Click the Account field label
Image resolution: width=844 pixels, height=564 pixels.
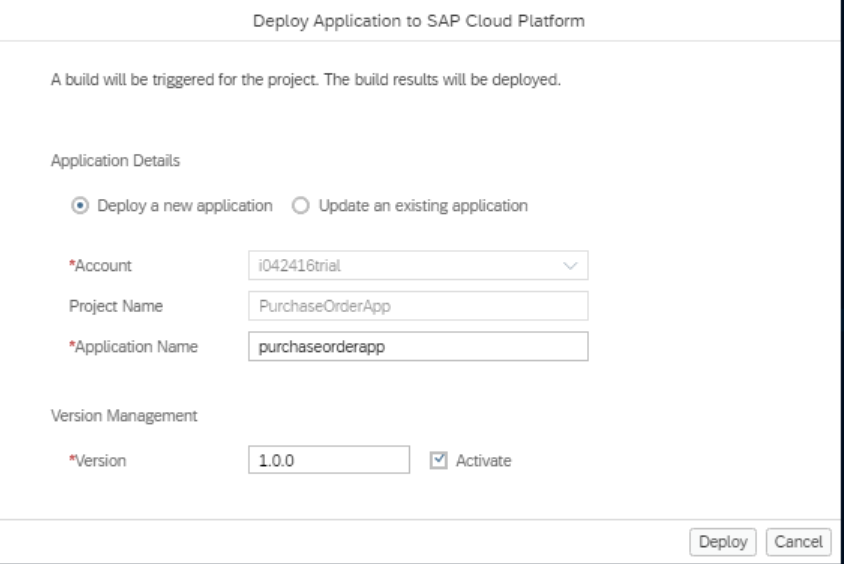click(100, 266)
